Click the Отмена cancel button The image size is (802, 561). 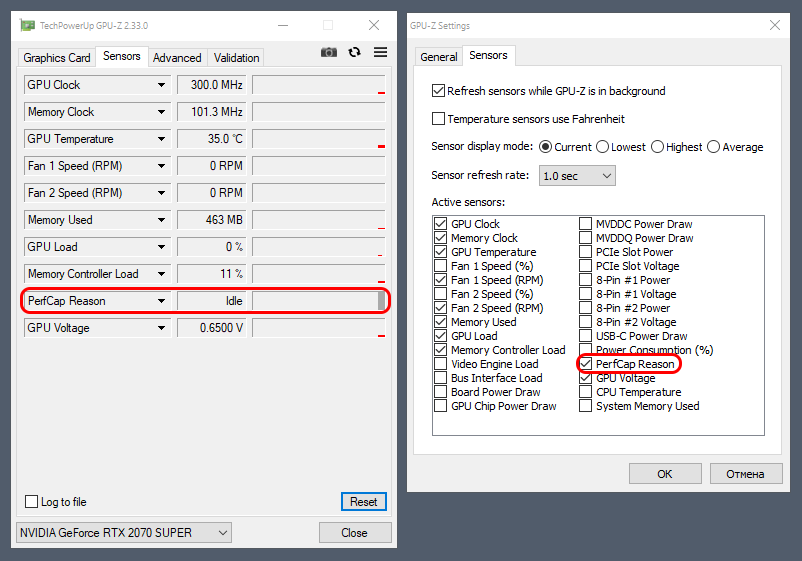[x=746, y=474]
